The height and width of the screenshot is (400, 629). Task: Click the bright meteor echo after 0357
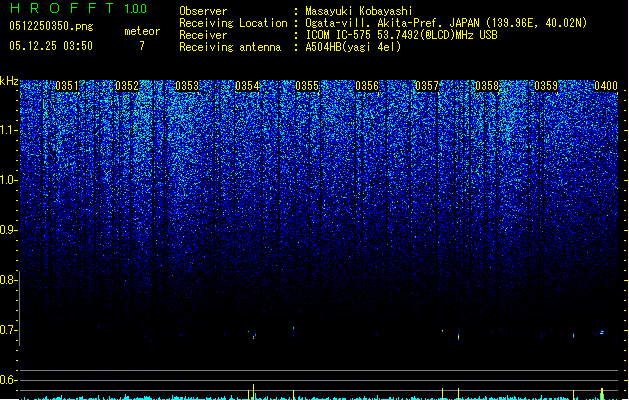pyautogui.click(x=459, y=336)
